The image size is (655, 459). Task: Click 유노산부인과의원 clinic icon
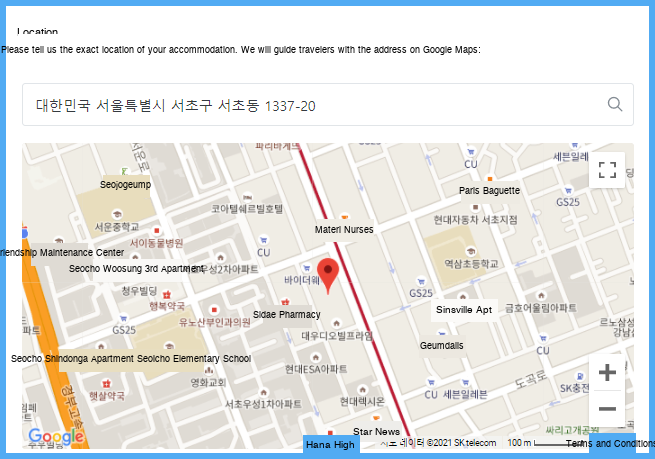214,309
